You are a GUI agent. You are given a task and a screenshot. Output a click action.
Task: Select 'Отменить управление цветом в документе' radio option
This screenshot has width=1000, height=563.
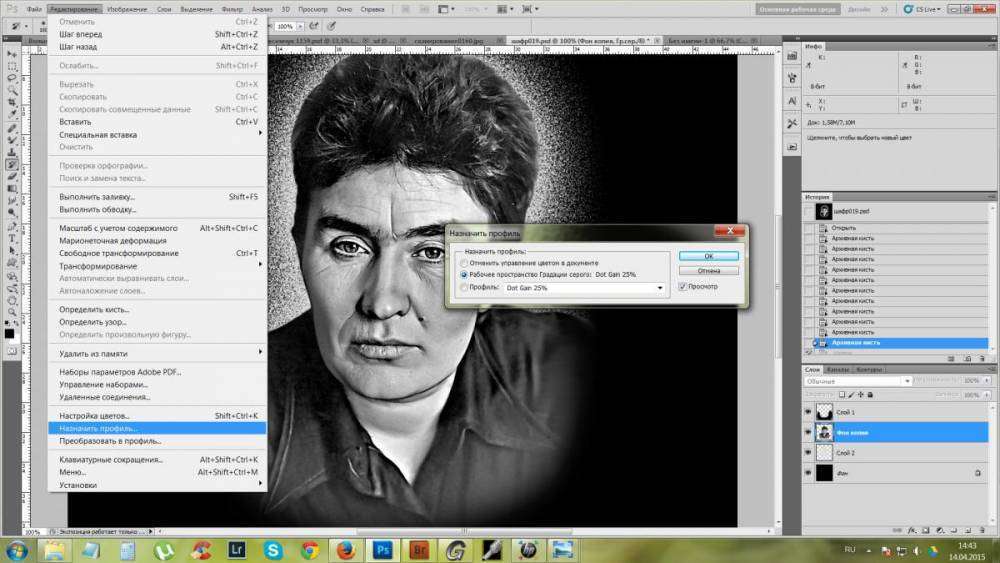[x=463, y=263]
